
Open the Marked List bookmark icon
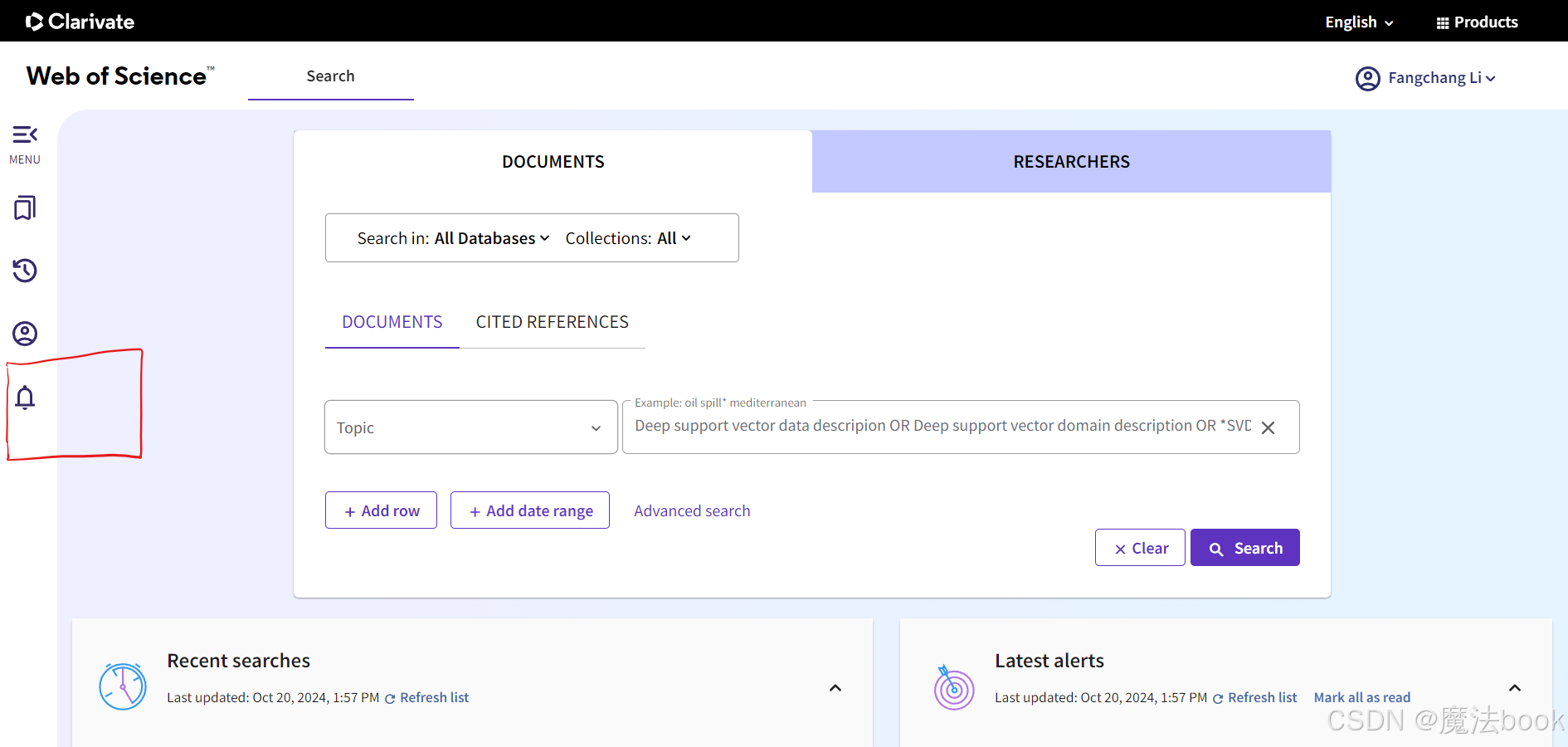click(x=25, y=207)
